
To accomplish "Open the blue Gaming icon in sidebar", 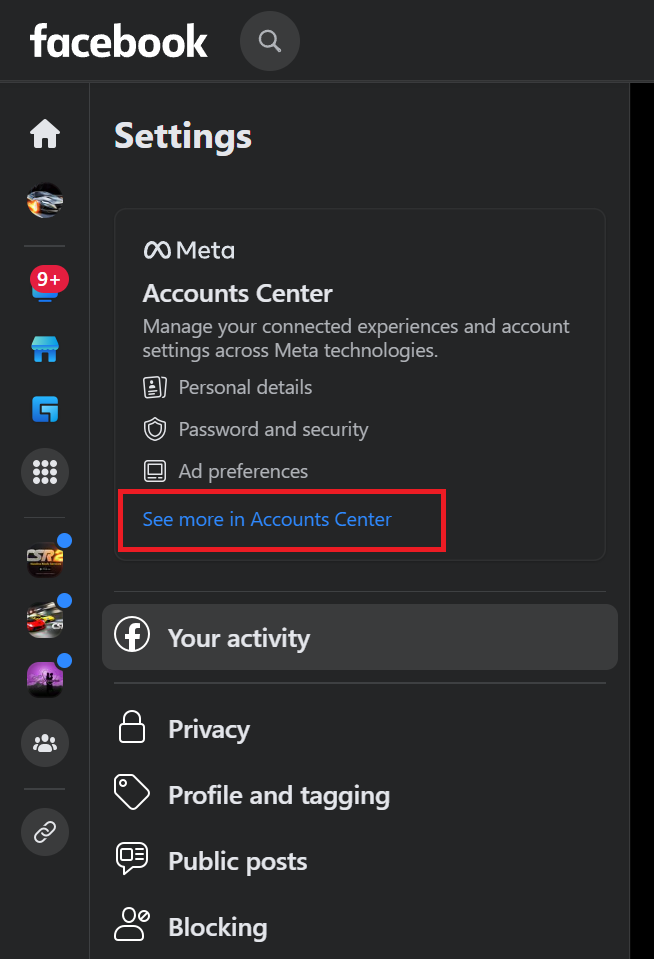I will [45, 409].
